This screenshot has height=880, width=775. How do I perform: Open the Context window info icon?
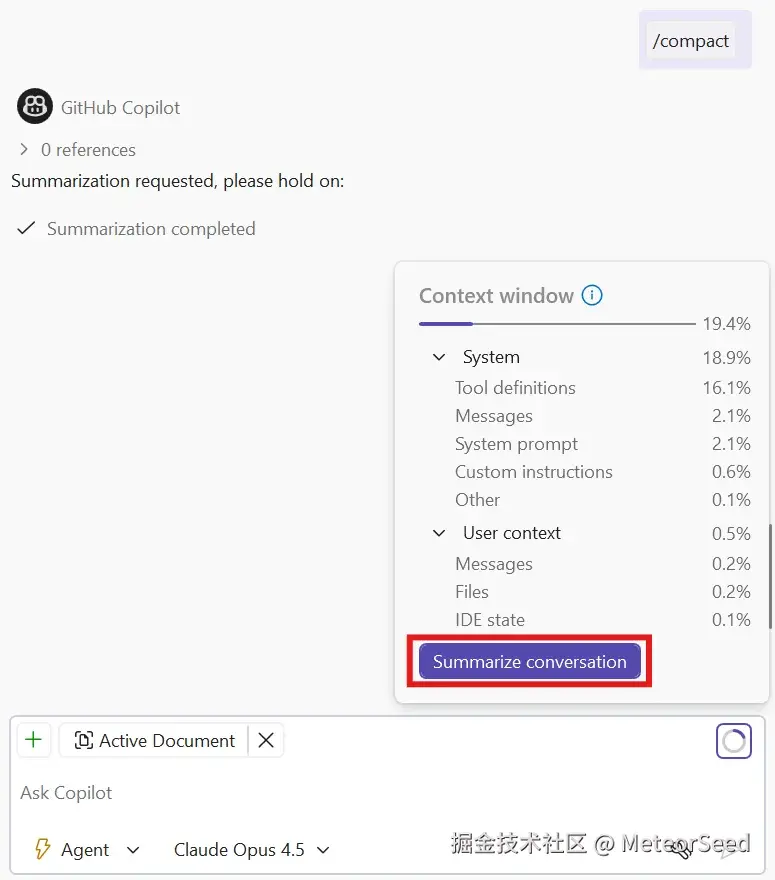pos(591,295)
